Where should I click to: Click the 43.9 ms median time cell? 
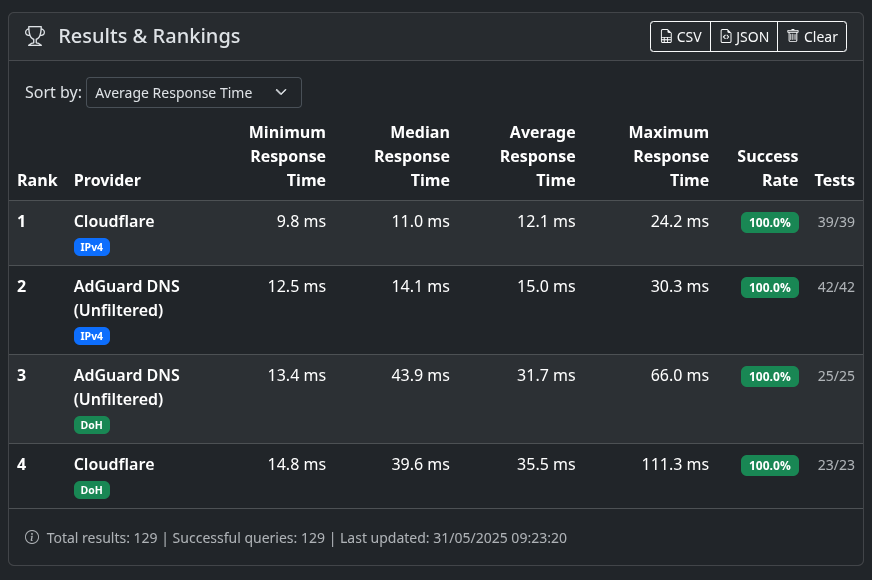[x=420, y=375]
